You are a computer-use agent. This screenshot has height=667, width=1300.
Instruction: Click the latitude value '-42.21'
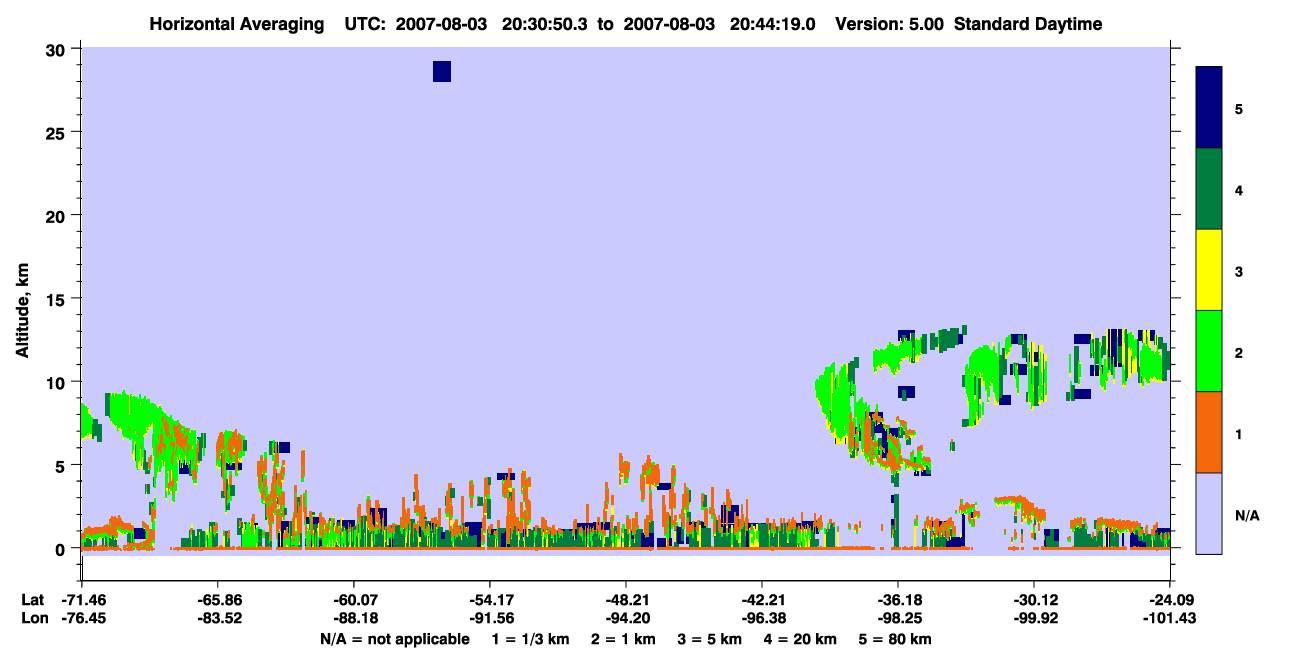tap(761, 600)
